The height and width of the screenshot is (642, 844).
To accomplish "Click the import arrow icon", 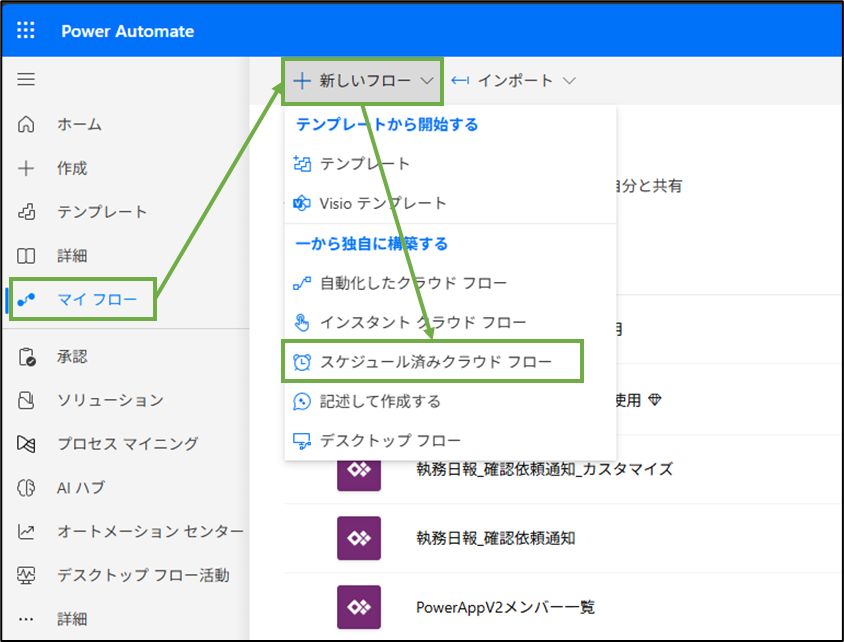I will point(460,81).
